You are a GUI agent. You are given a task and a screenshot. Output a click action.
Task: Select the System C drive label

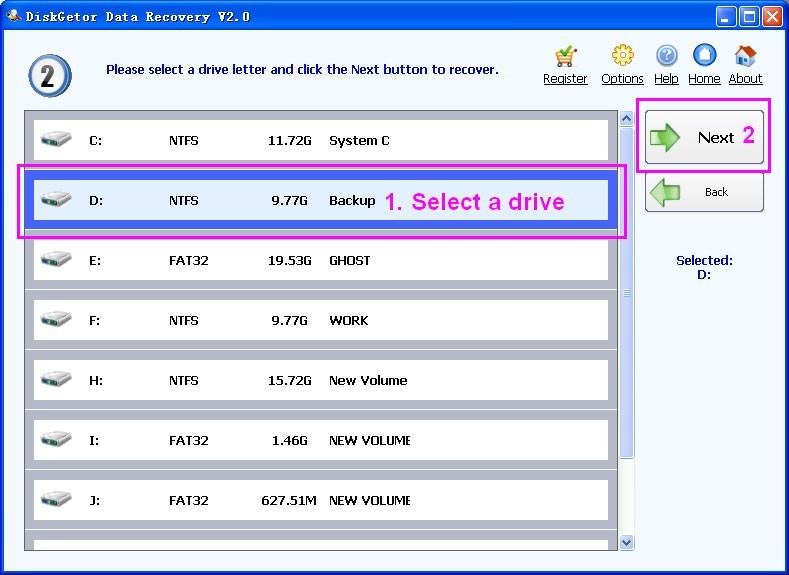click(x=359, y=141)
